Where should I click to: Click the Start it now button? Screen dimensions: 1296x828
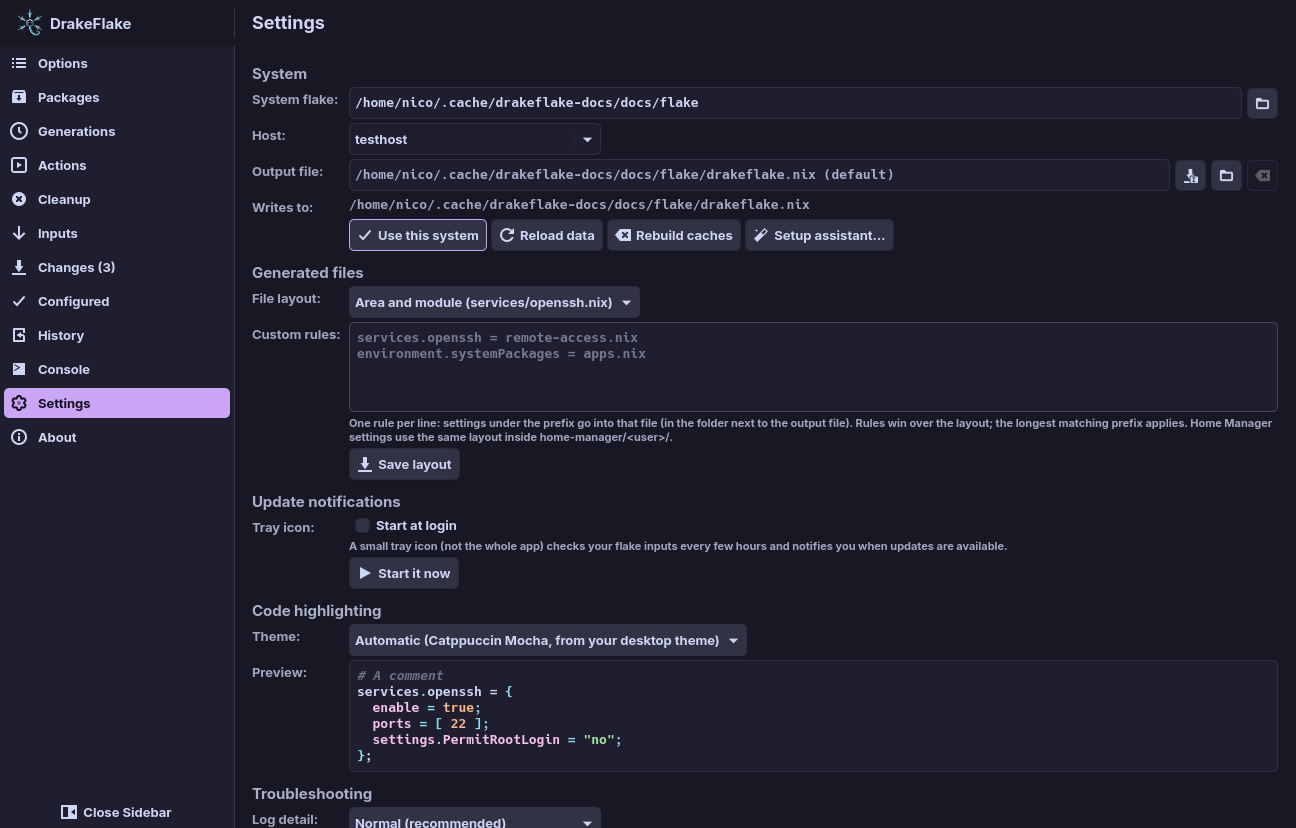point(404,573)
